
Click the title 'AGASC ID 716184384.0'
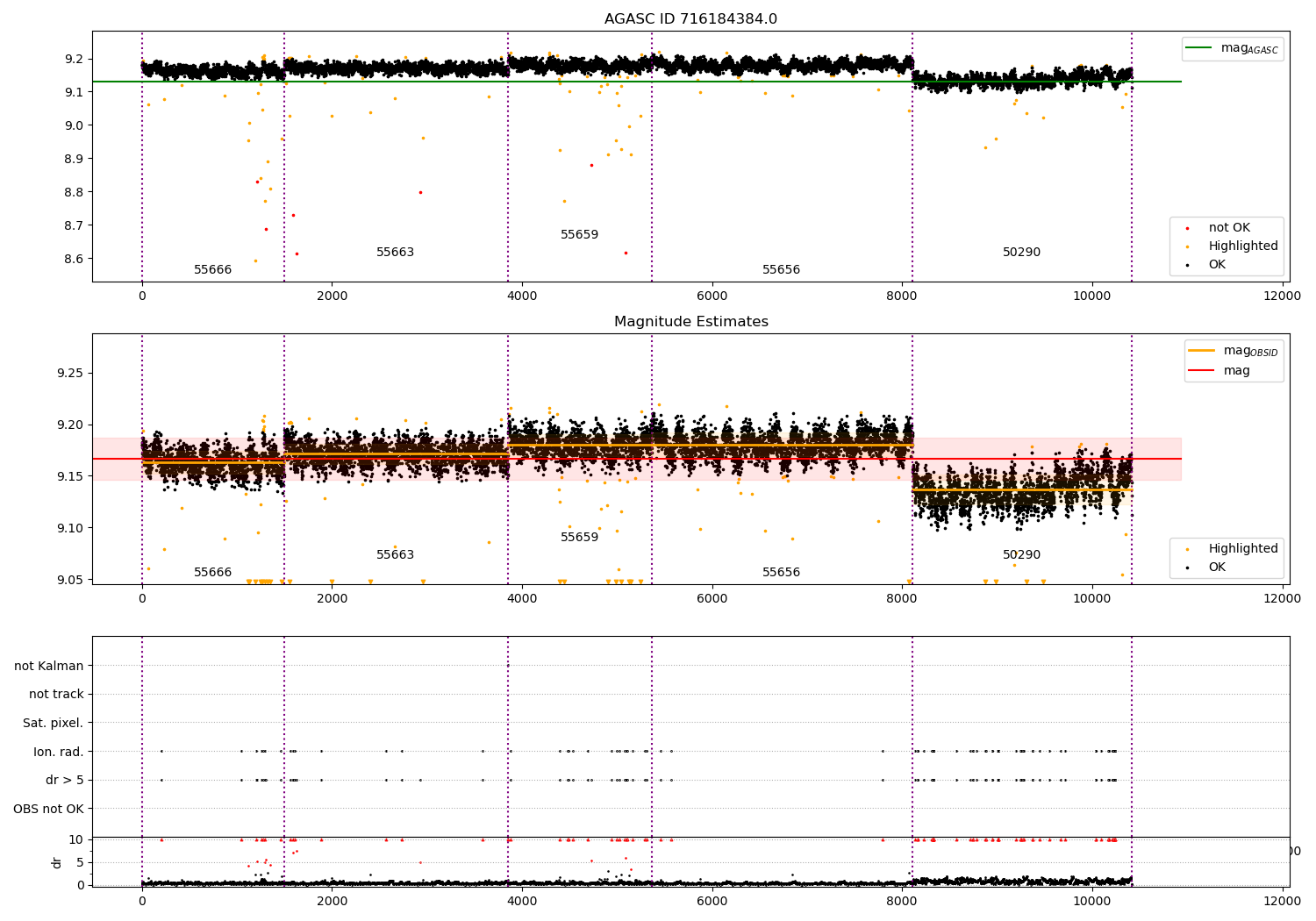pyautogui.click(x=690, y=19)
